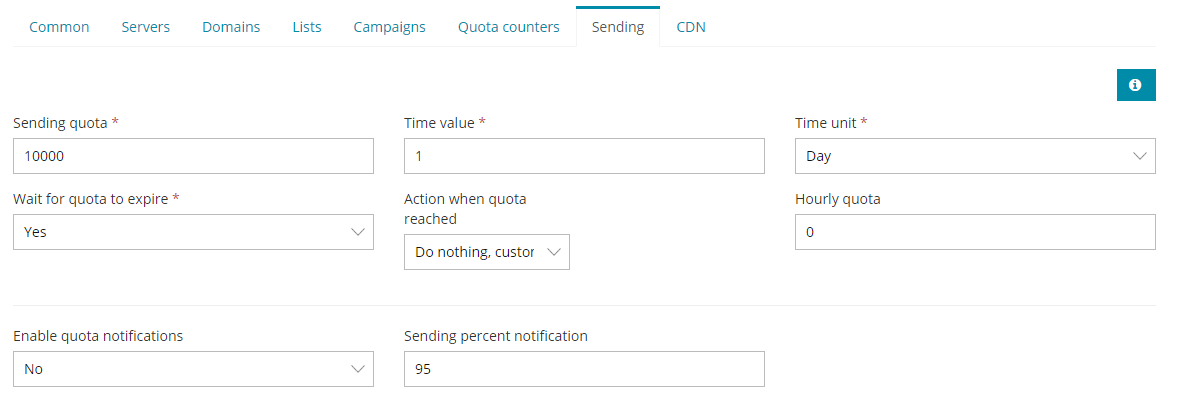
Task: Click the Sending quota input field
Action: 193,156
